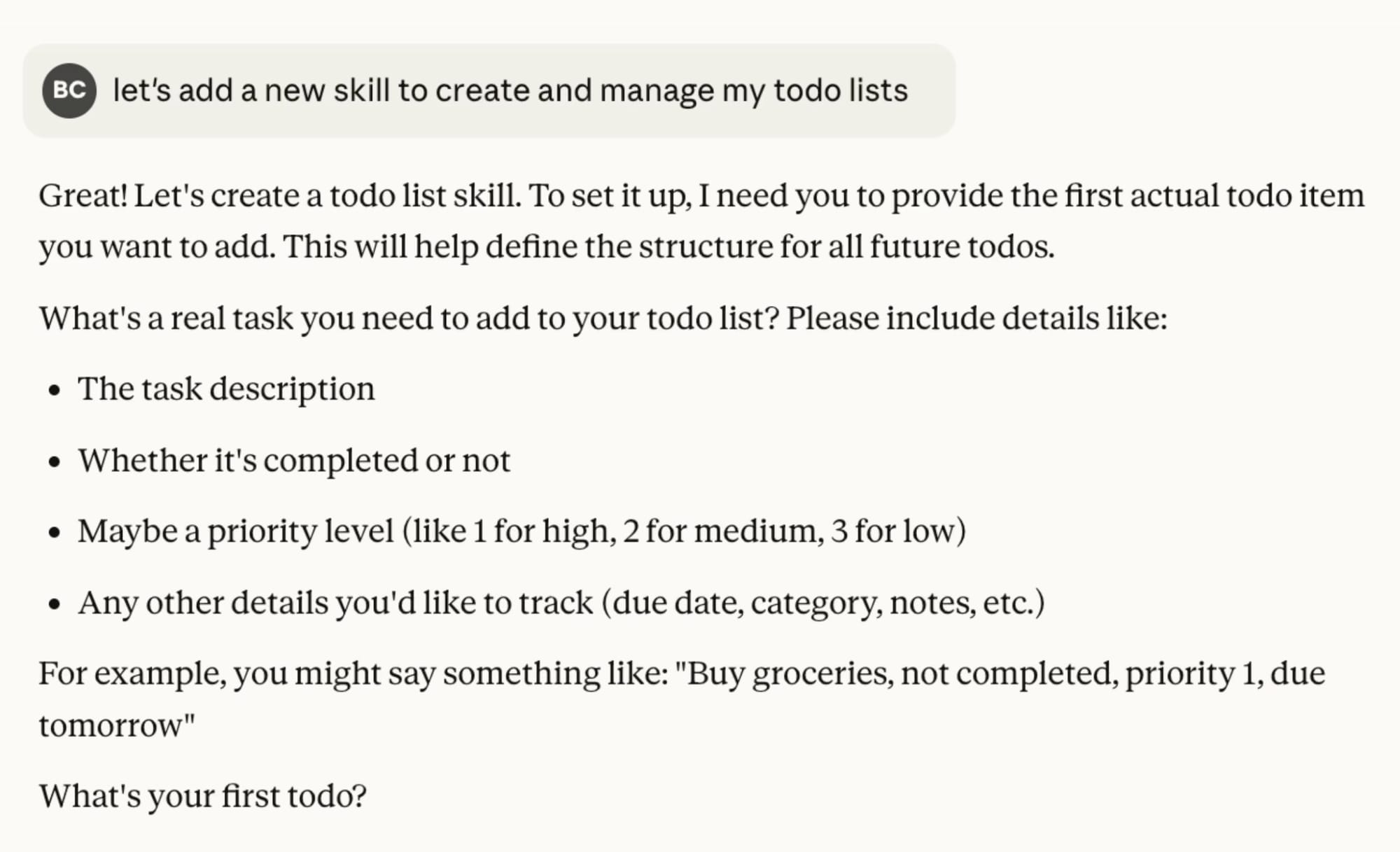Select the "Maybe a priority level" text
1400x852 pixels.
(x=236, y=531)
